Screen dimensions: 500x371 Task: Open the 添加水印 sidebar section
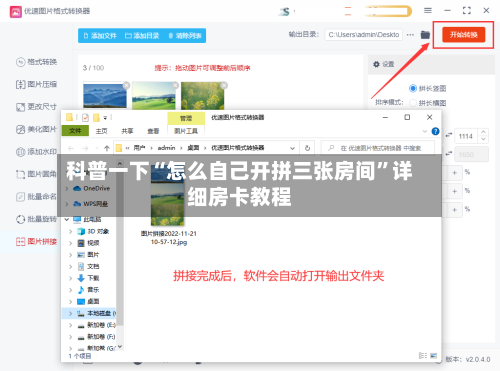pos(36,152)
